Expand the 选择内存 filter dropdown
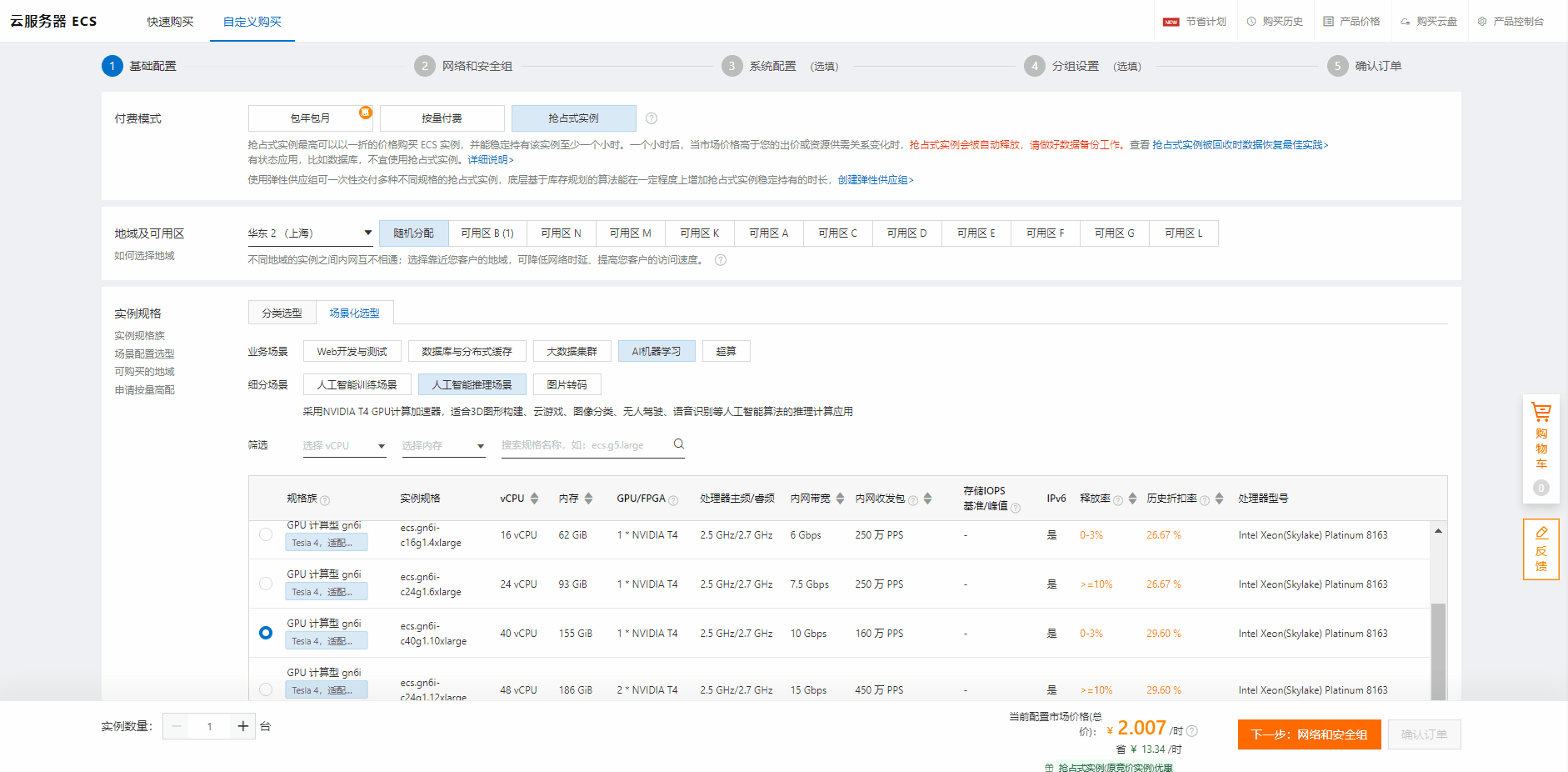1568x772 pixels. coord(442,446)
